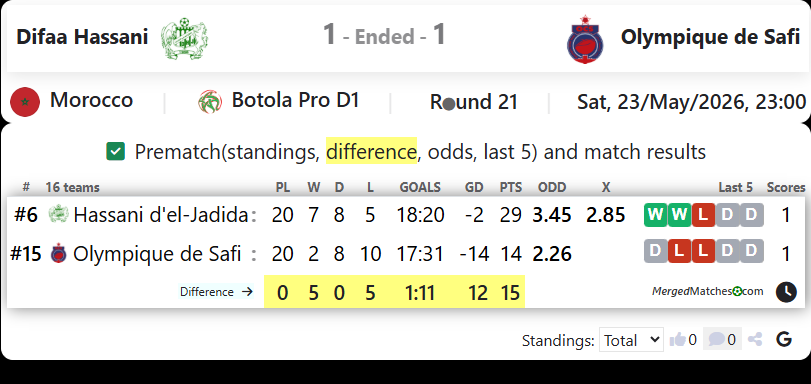Click the Google G icon

784,339
